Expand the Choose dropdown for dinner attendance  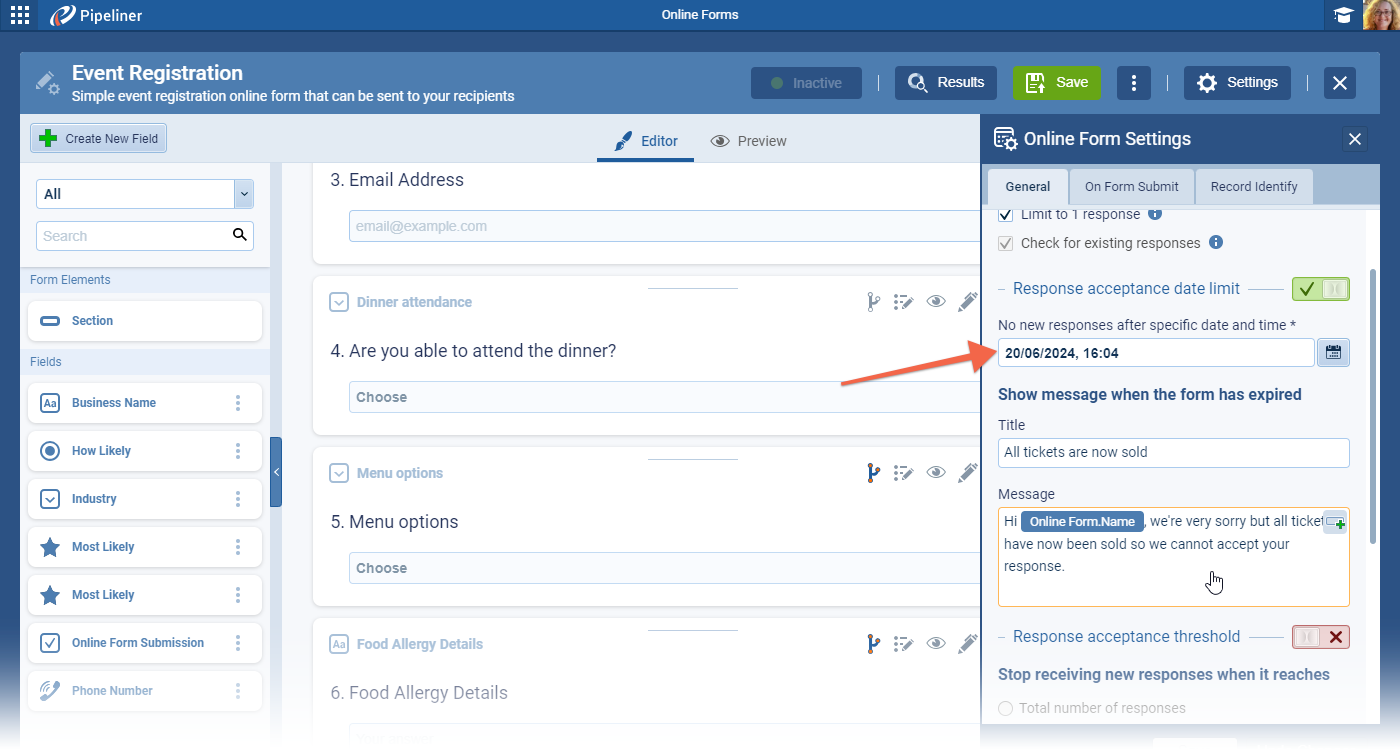tap(660, 397)
